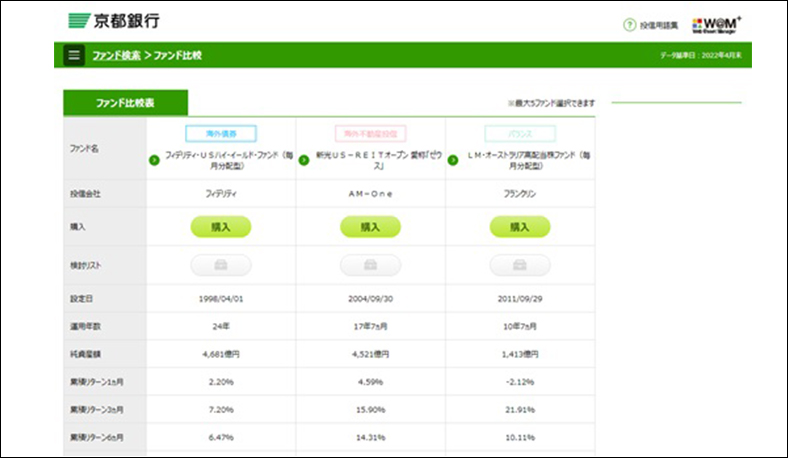This screenshot has height=458, width=788.
Task: Click the Kyoto Bank logo
Action: 114,21
